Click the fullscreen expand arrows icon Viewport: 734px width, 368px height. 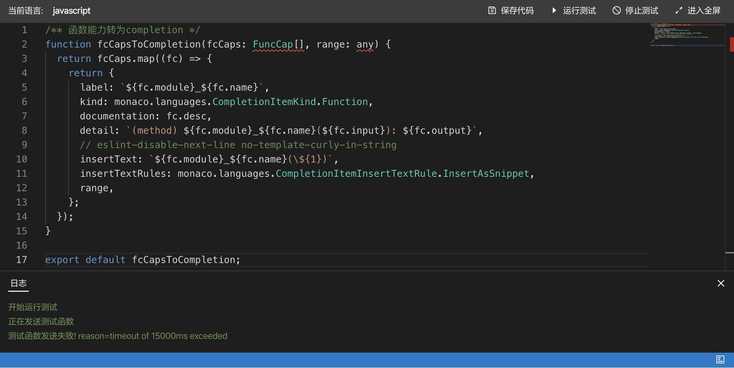click(x=679, y=10)
